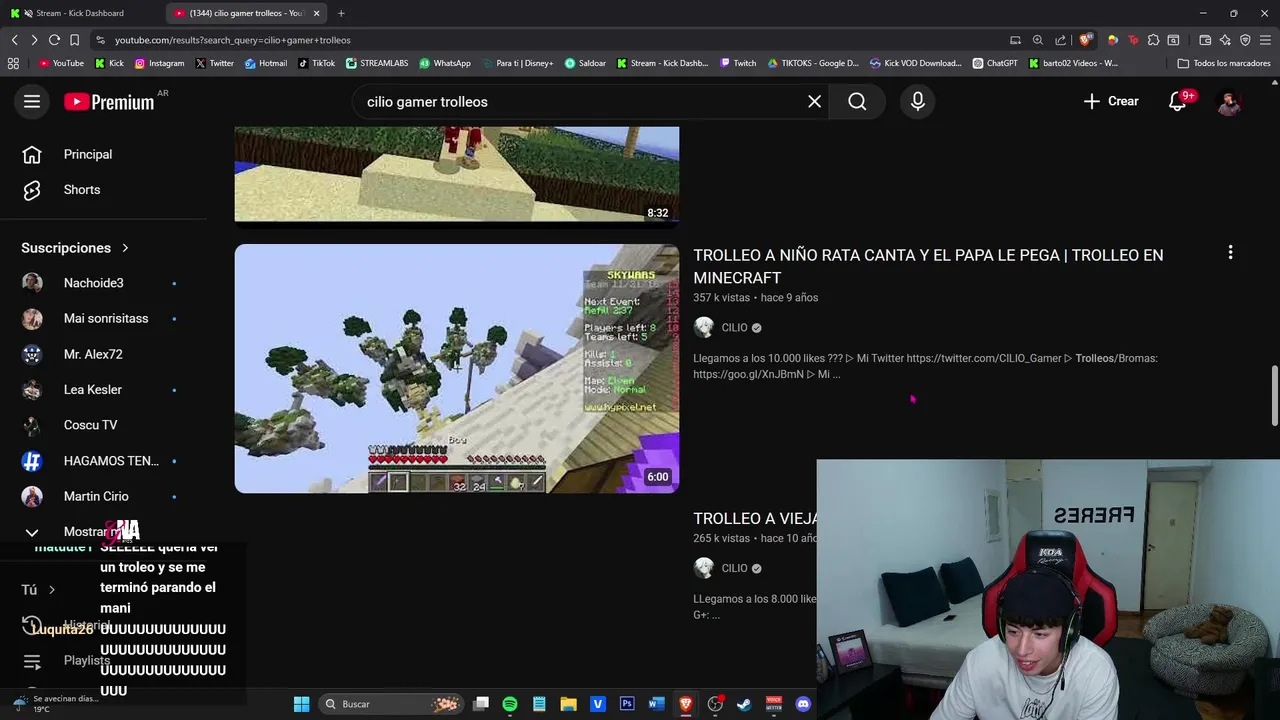Play the Skywars trolleo video thumbnail

point(457,369)
